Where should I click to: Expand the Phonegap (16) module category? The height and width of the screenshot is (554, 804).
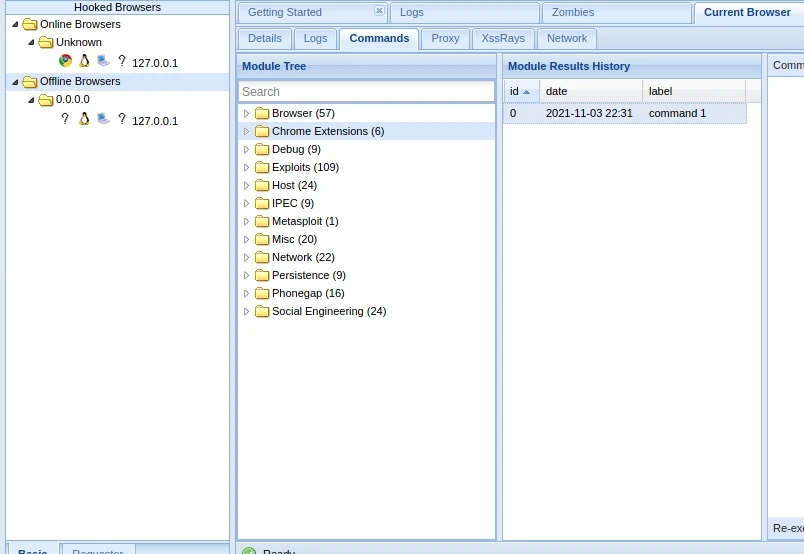[246, 293]
